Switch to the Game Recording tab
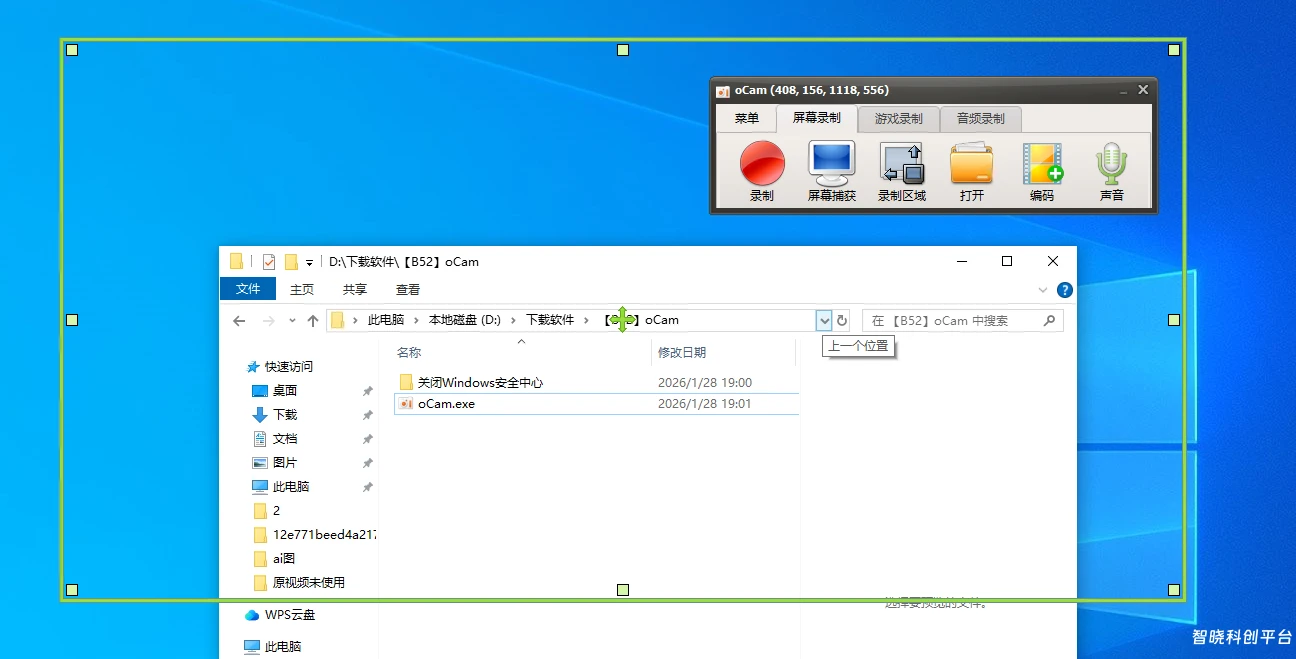1296x659 pixels. [898, 119]
